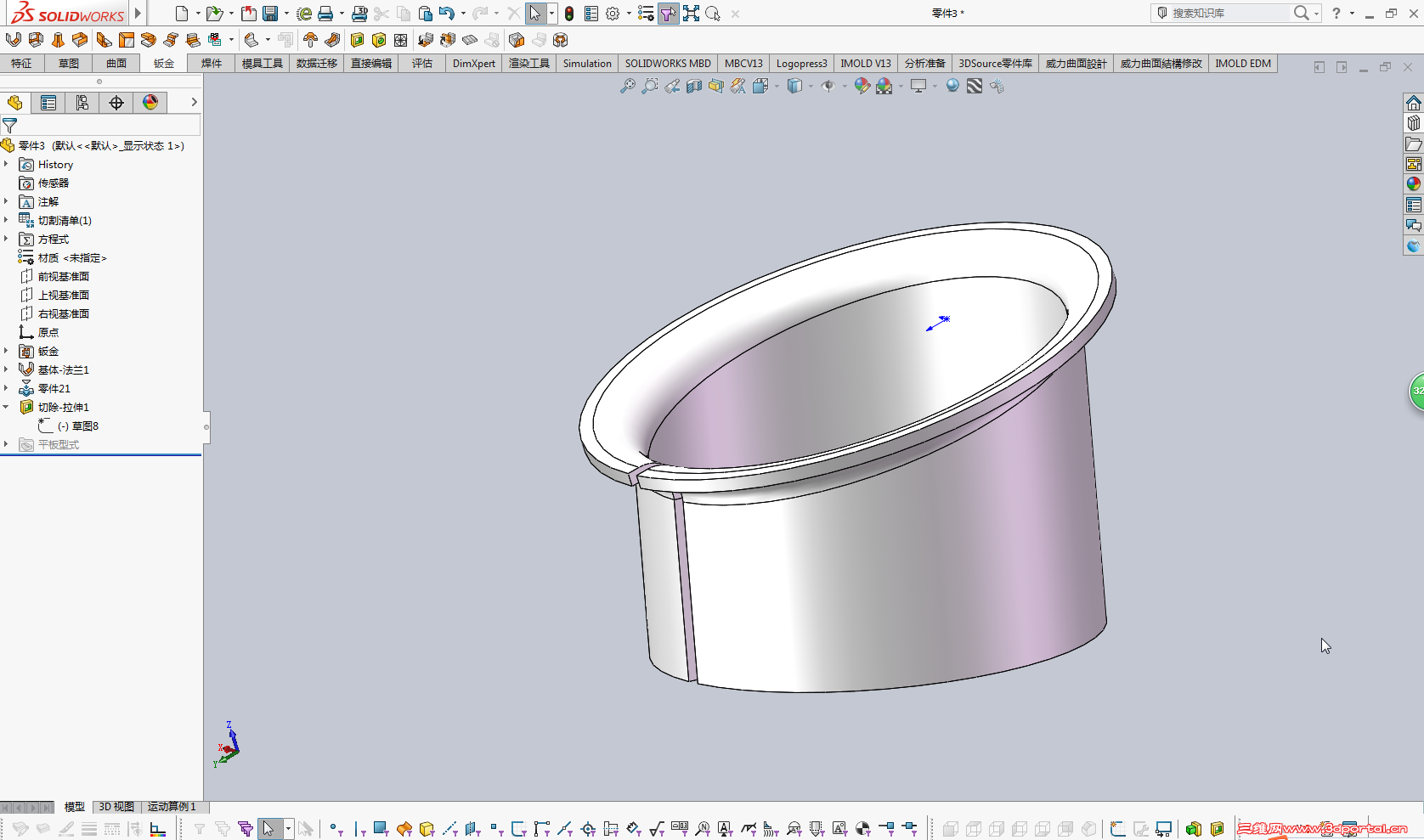Expand the 切割清单(1) node

click(6, 220)
